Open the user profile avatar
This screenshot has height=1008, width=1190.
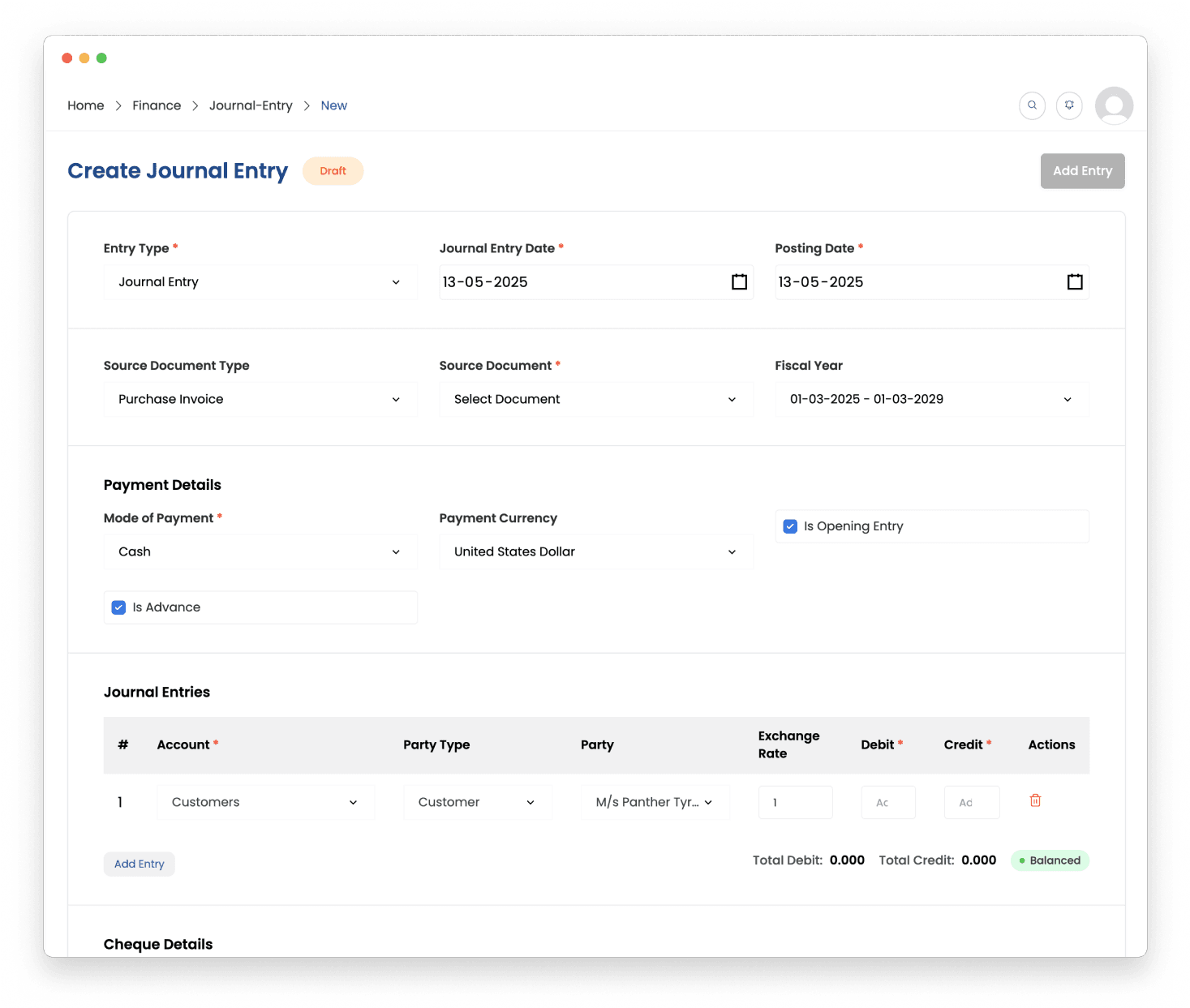[1114, 105]
